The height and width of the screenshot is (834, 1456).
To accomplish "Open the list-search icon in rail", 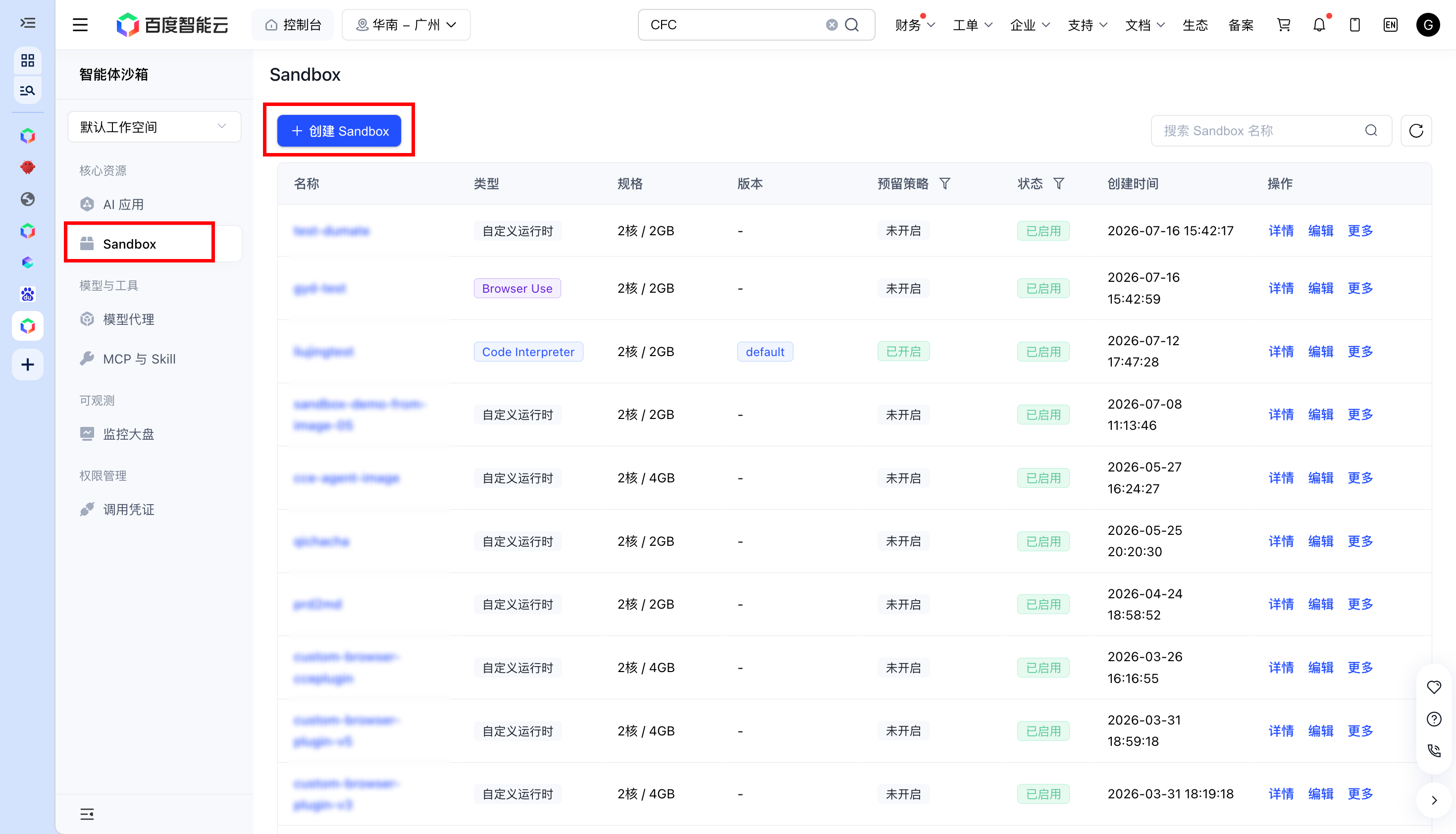I will [x=28, y=91].
